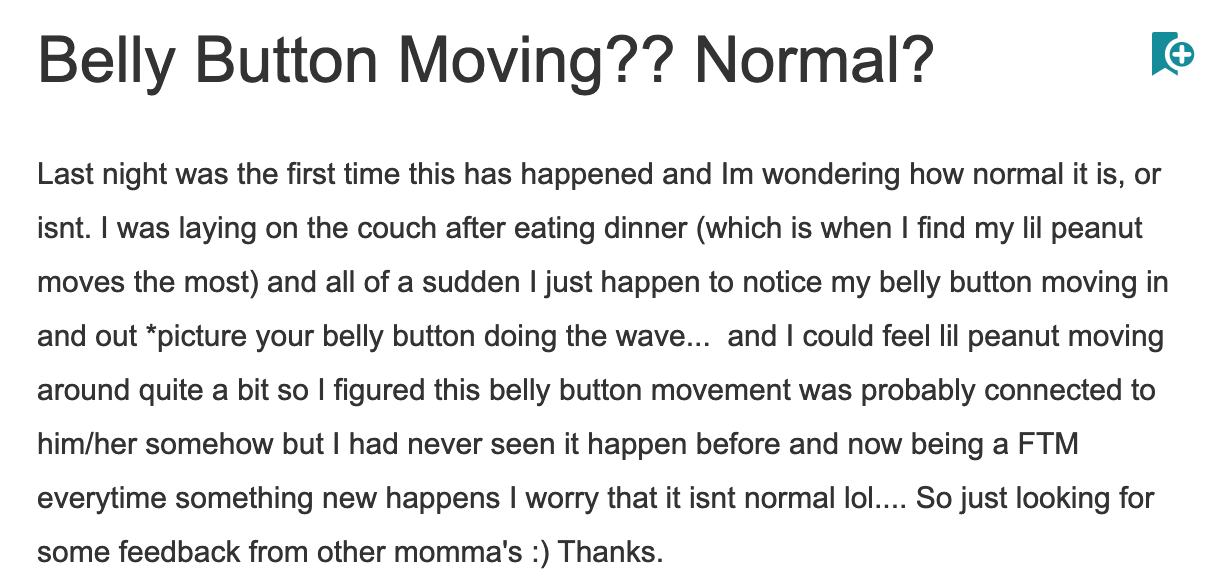The width and height of the screenshot is (1232, 586).
Task: Click the word 'Normal?' in the heading
Action: pyautogui.click(x=814, y=62)
